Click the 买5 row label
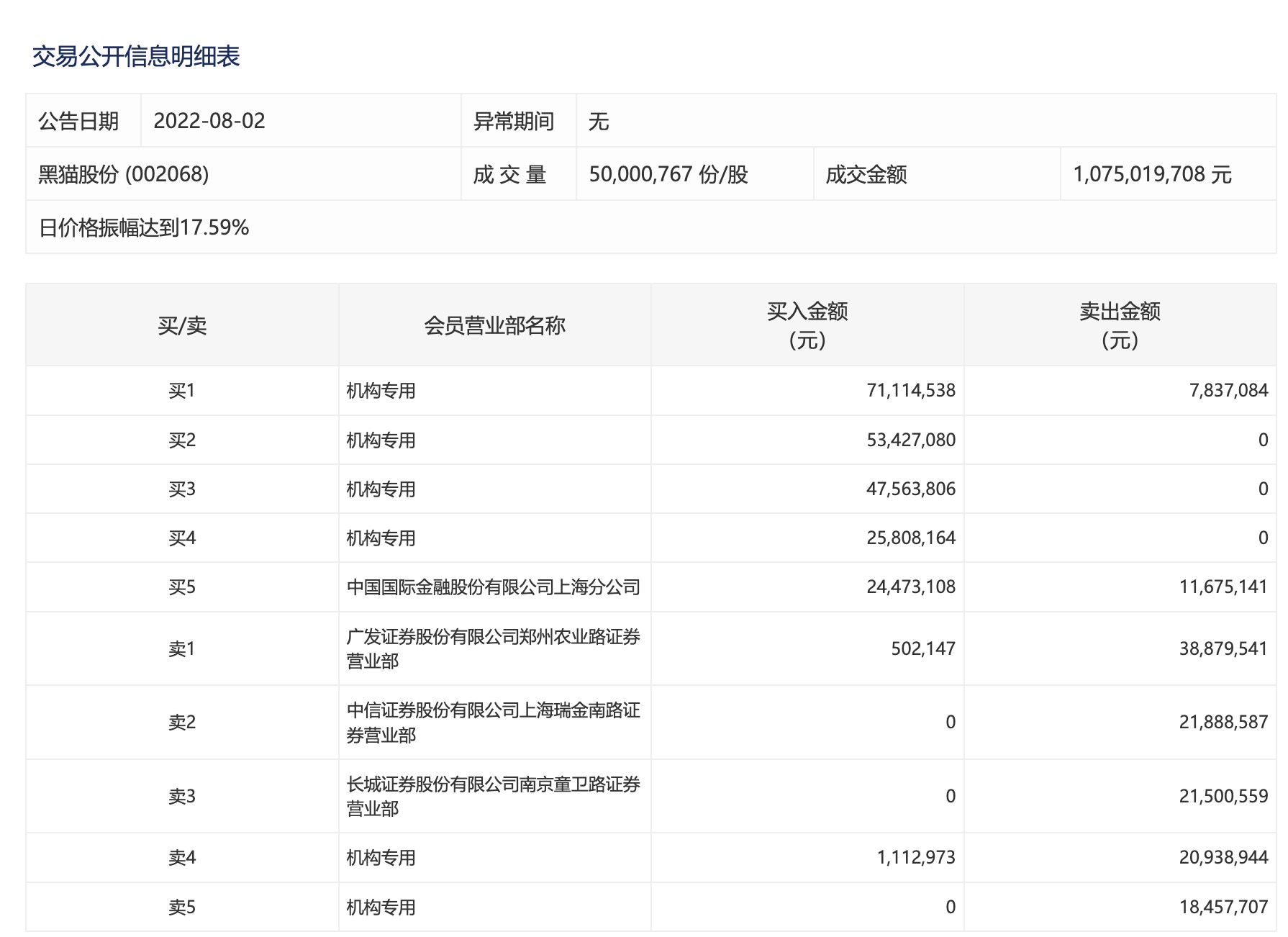The height and width of the screenshot is (937, 1288). pyautogui.click(x=182, y=587)
